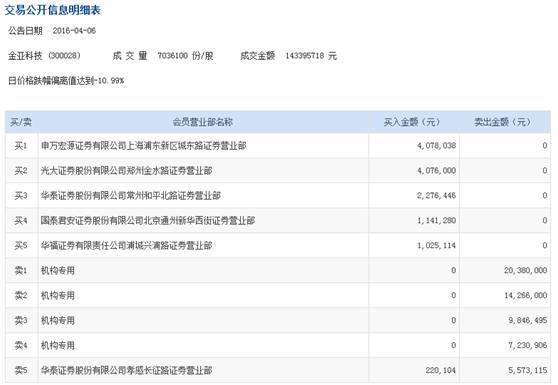
Task: Select 机构专用 in the 卖3 row
Action: coord(58,320)
